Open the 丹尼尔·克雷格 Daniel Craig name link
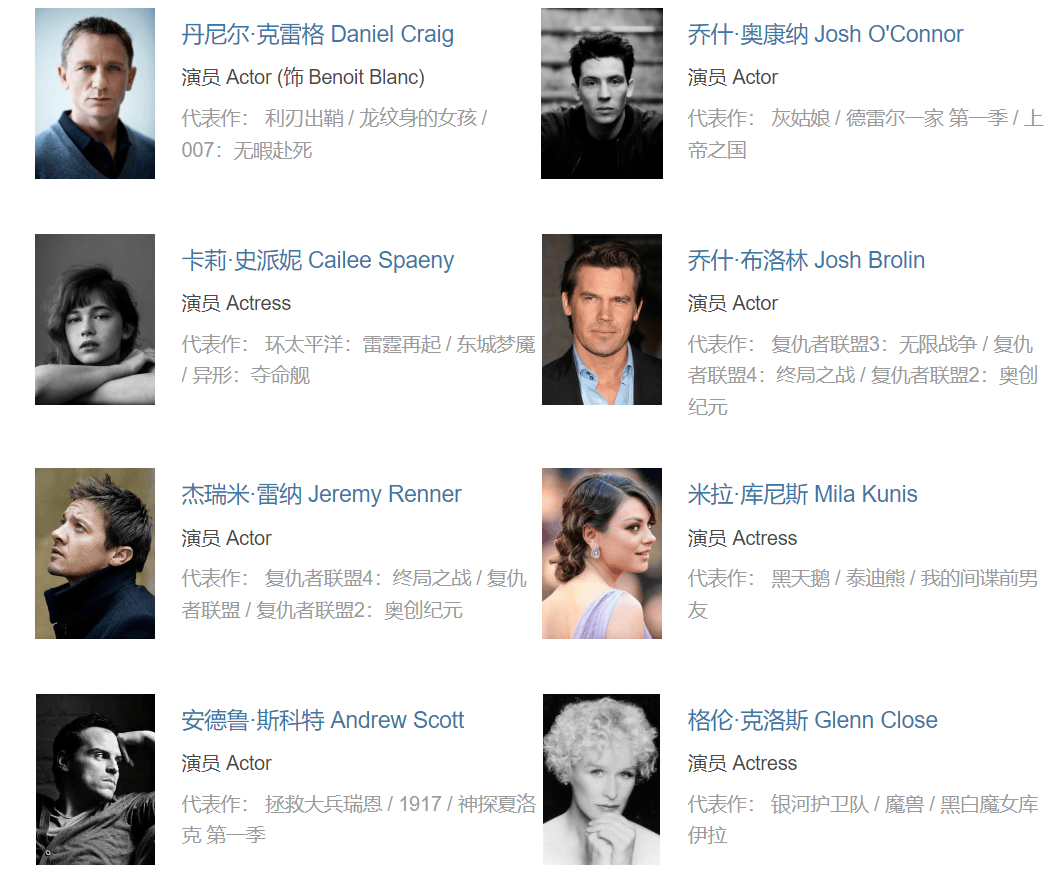This screenshot has height=873, width=1060. 318,34
